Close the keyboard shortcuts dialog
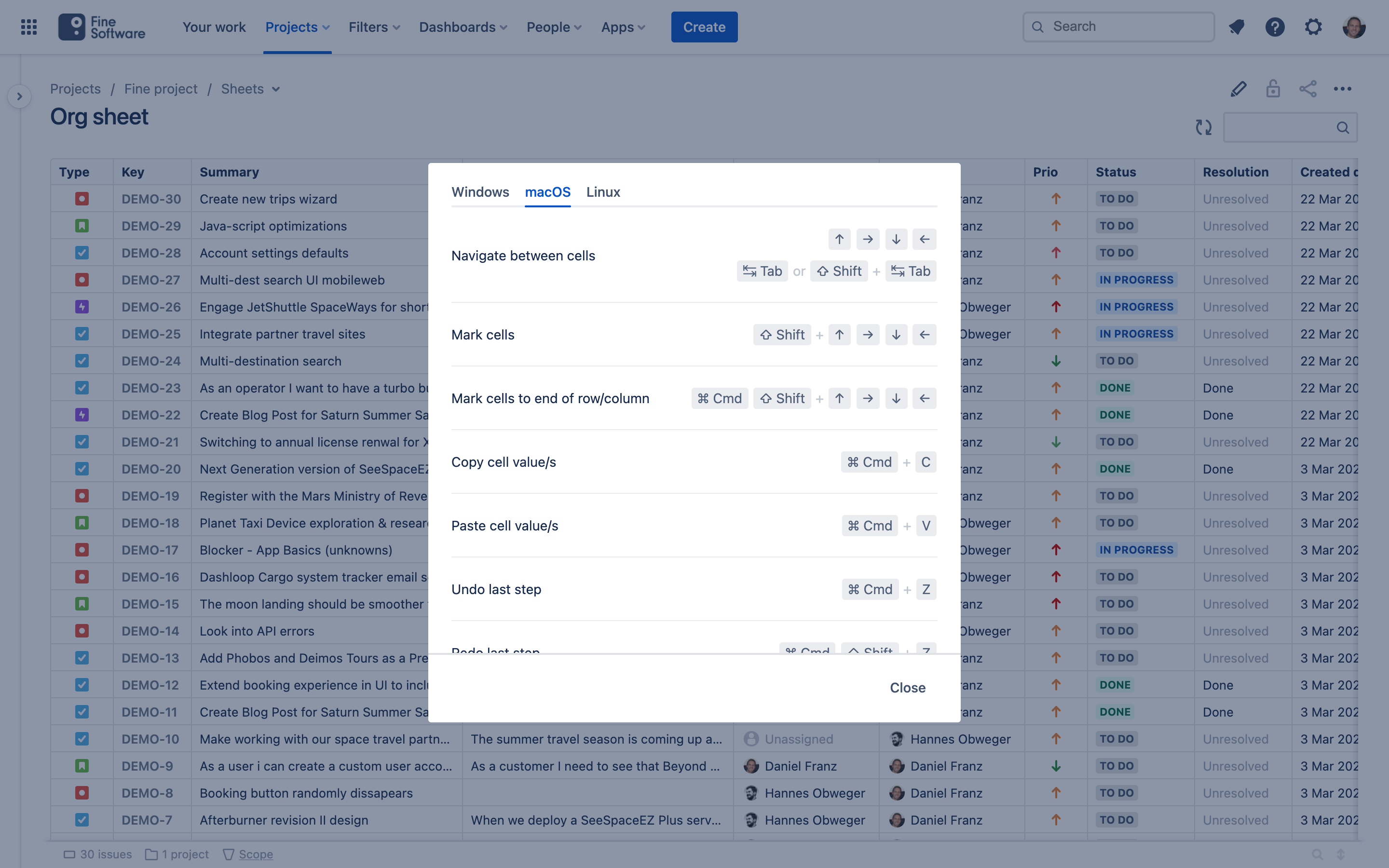Screen dimensions: 1389x868 [907, 687]
